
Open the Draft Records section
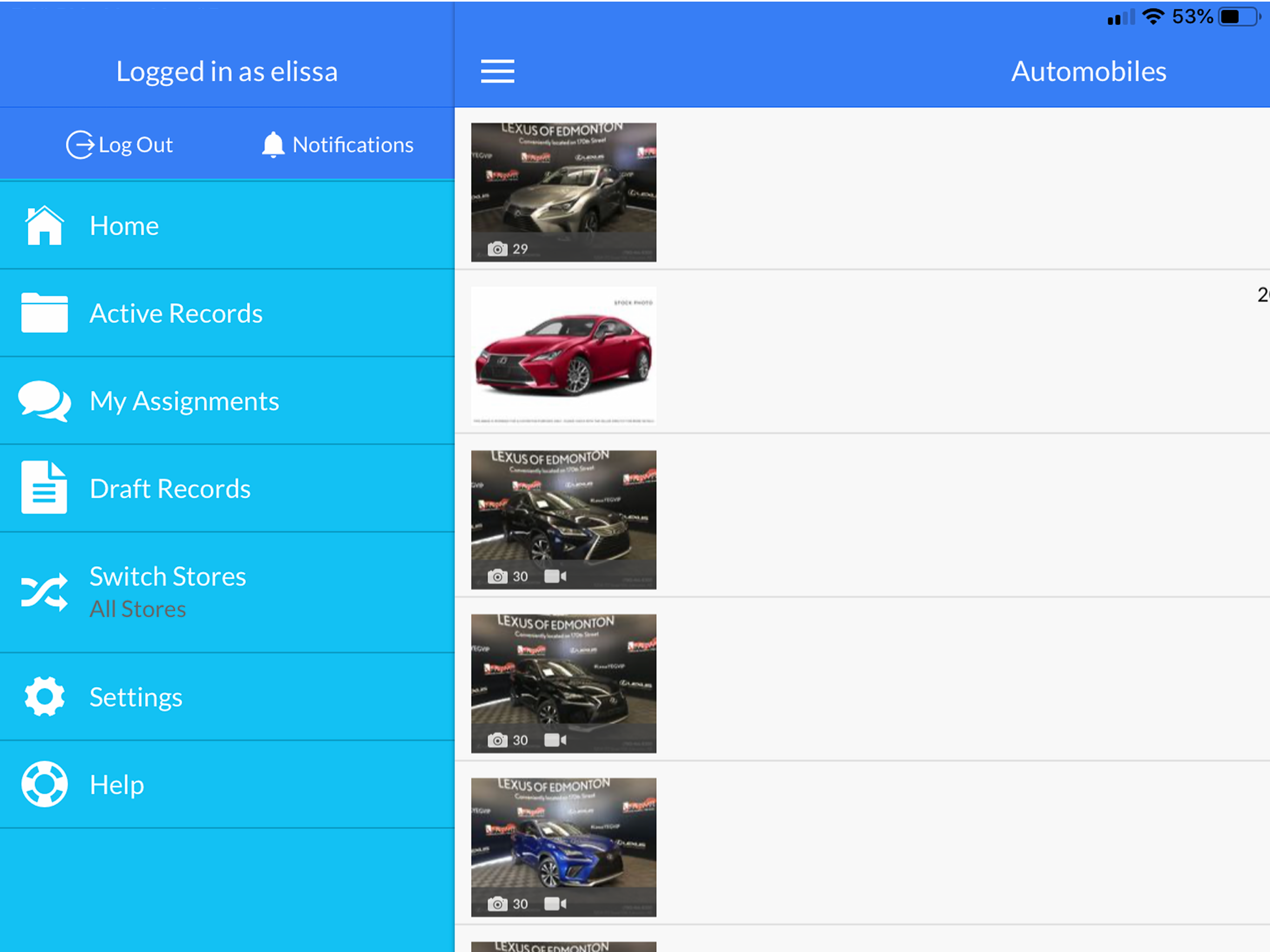(x=227, y=489)
